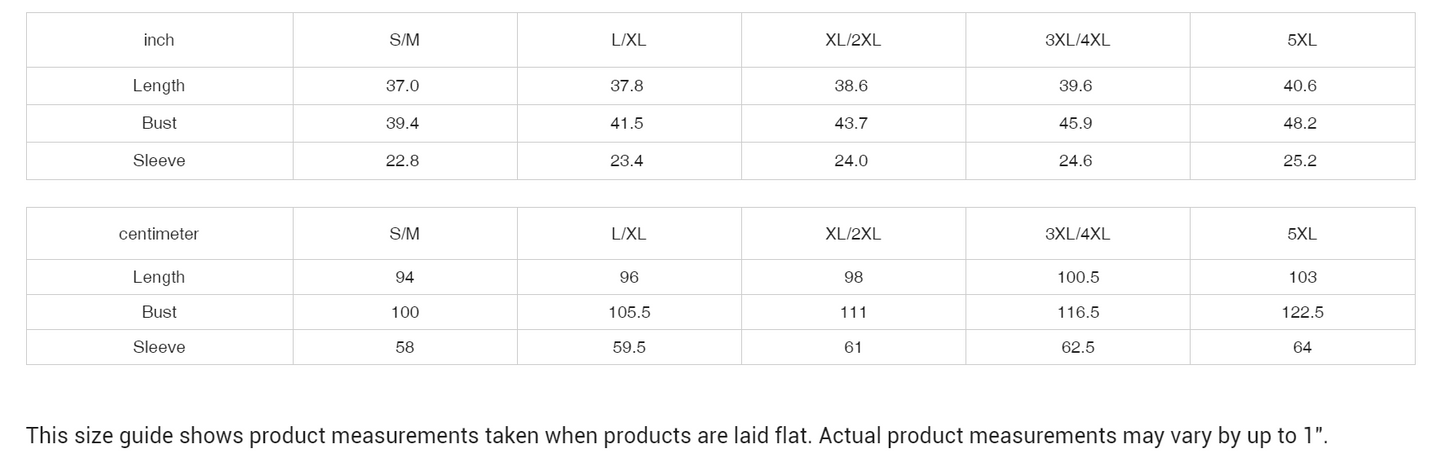Screen dimensions: 1445x475
Task: Select 5XL column header in centimeter table
Action: (1302, 234)
